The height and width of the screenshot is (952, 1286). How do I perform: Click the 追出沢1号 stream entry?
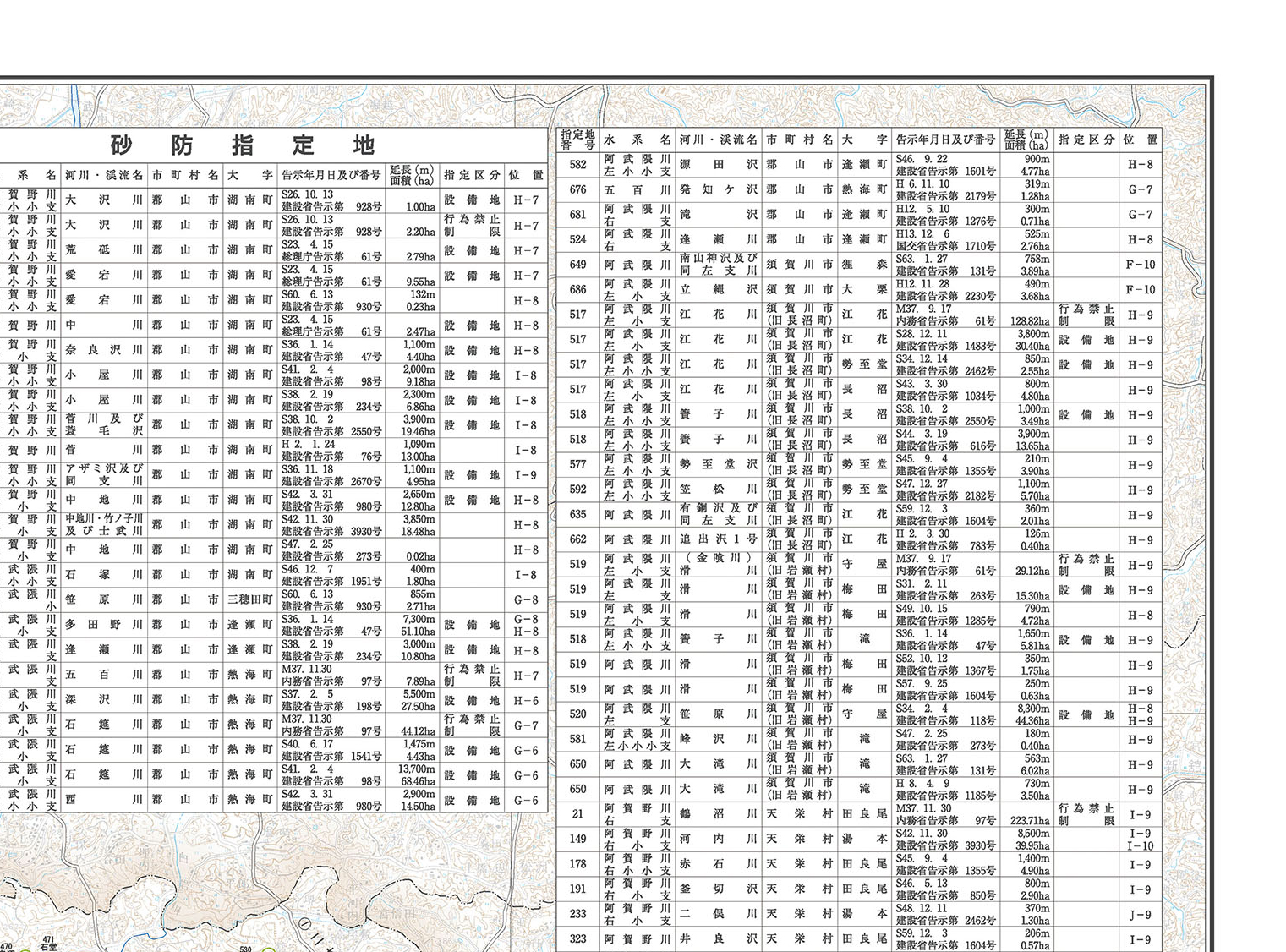point(718,539)
